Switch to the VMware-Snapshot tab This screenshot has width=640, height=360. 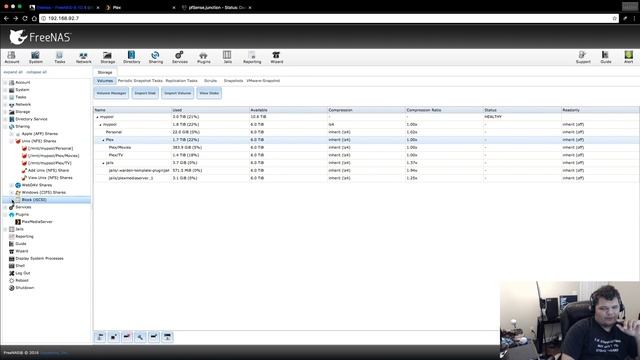point(263,81)
